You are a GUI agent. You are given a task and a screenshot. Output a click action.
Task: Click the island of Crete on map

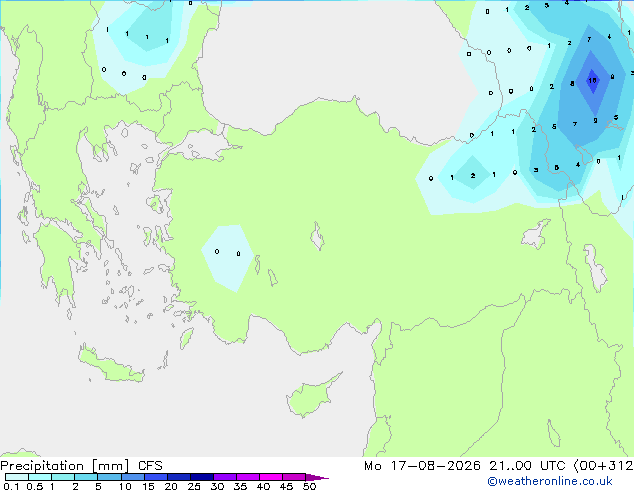[111, 365]
